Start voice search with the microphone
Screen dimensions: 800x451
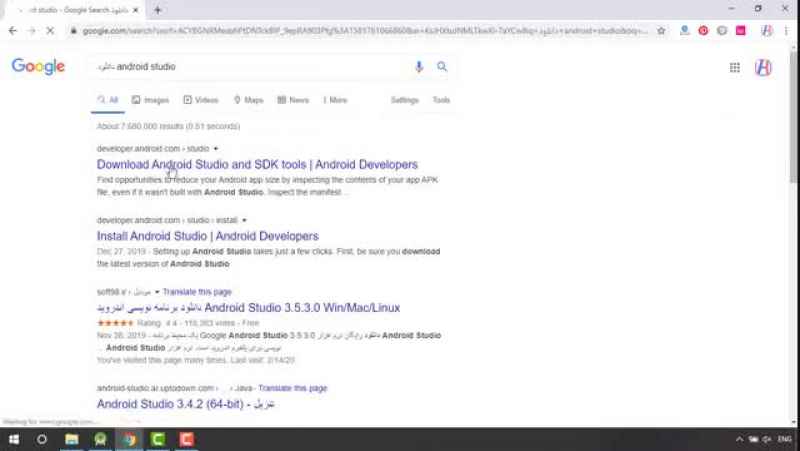(x=419, y=66)
